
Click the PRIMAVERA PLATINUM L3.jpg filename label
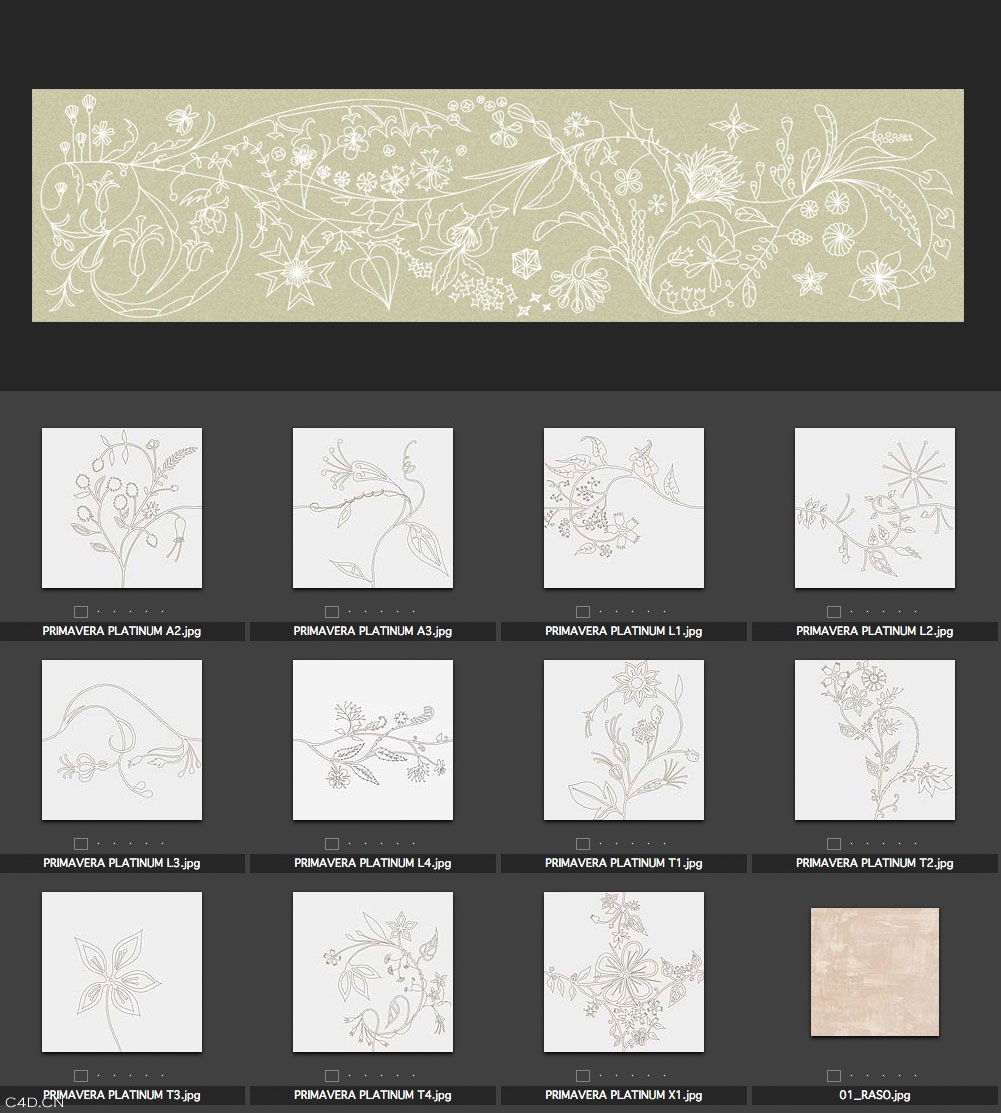pyautogui.click(x=122, y=863)
